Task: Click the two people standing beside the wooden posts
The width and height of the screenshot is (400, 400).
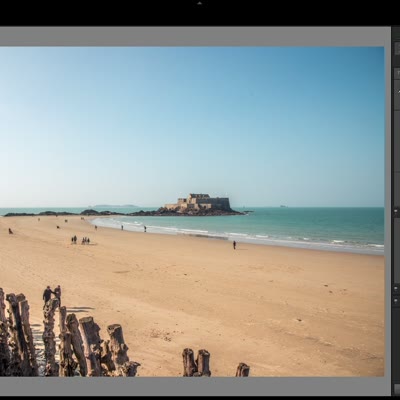Action: pyautogui.click(x=52, y=294)
